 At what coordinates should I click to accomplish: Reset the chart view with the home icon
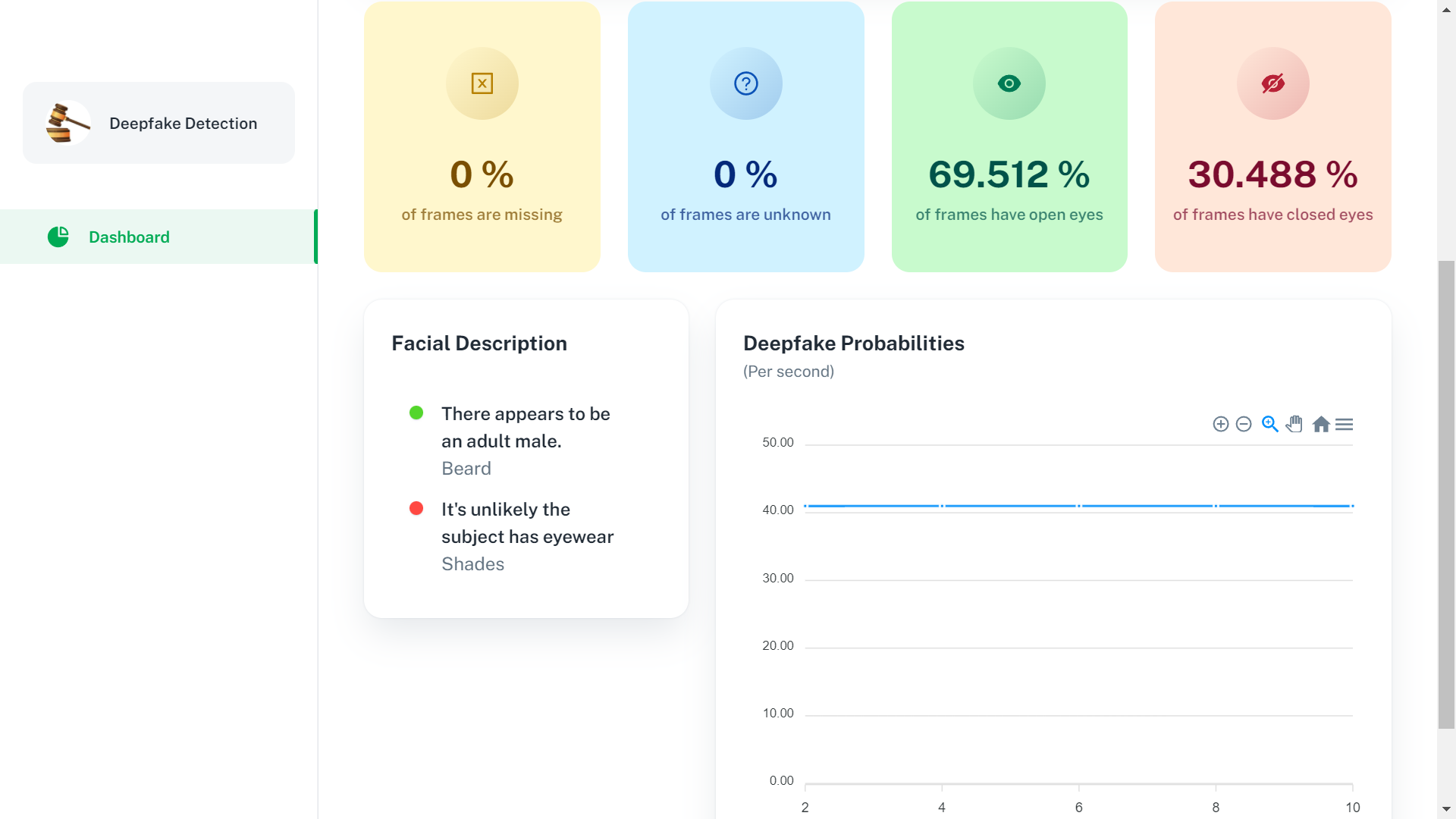pyautogui.click(x=1321, y=424)
